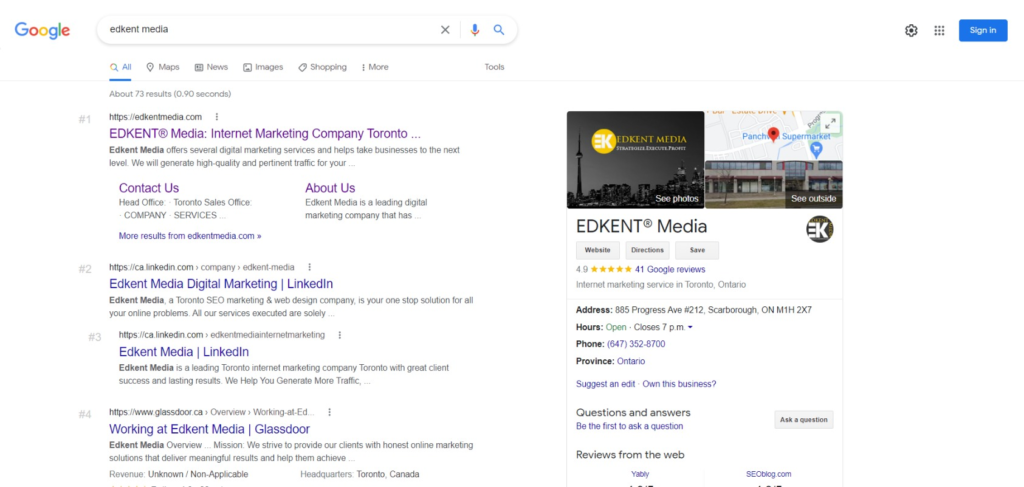Viewport: 1024px width, 487px height.
Task: Switch to the Images tab
Action: 263,67
